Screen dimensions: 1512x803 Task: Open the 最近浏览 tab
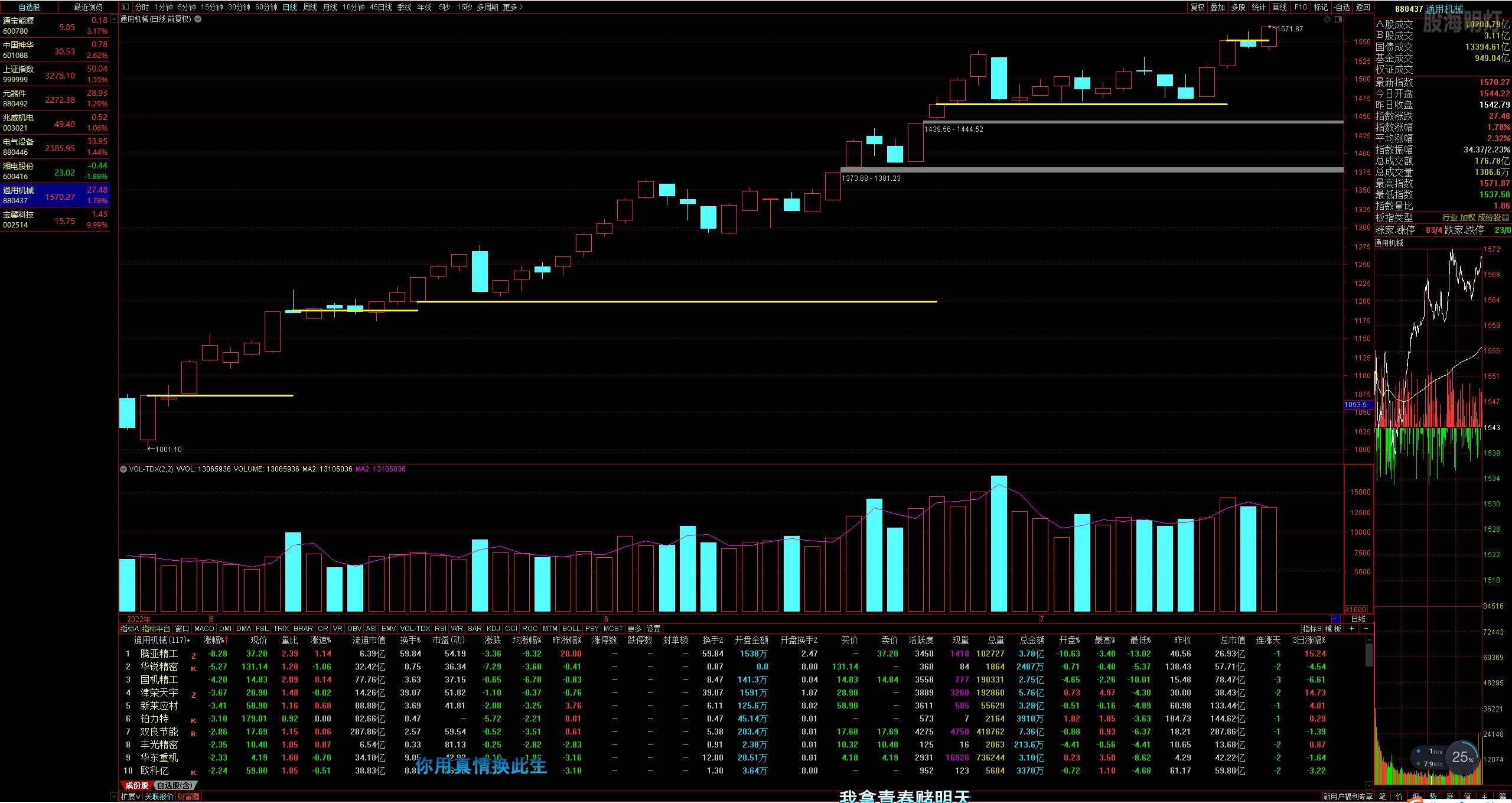click(88, 7)
